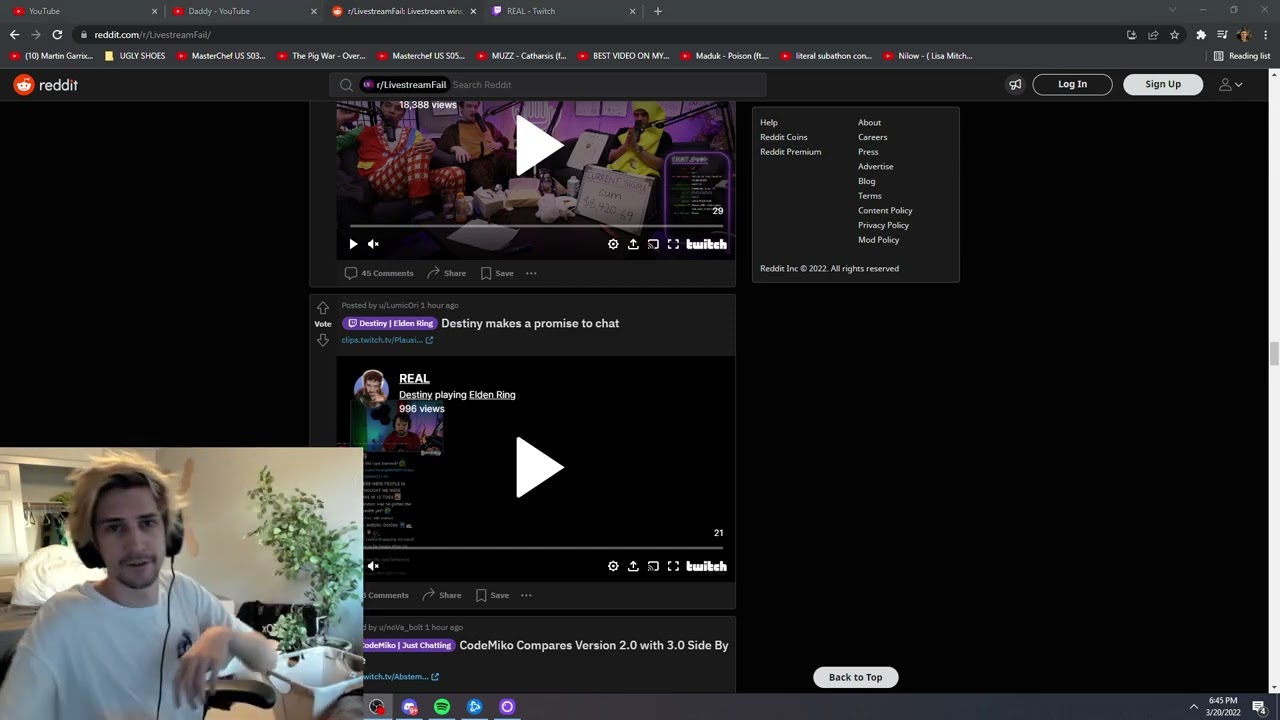Open the user account dropdown menu
The image size is (1280, 720).
[1230, 85]
